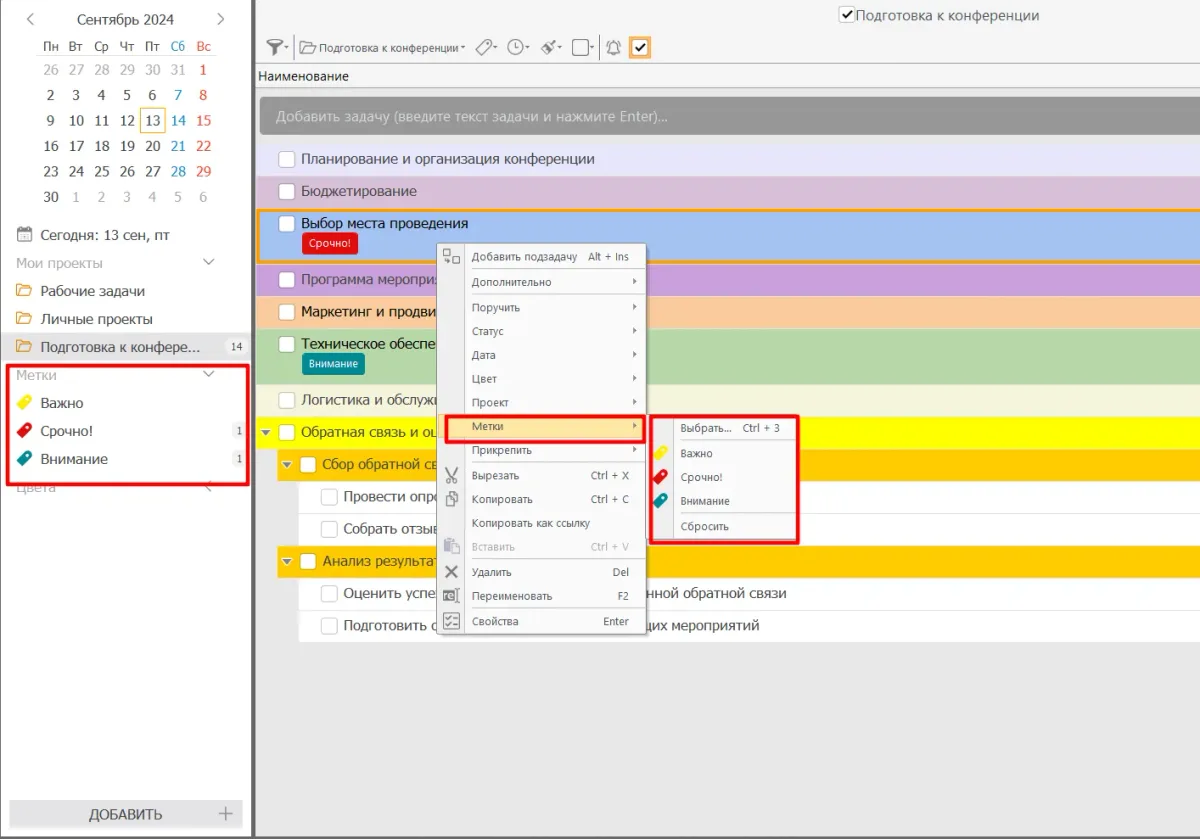Screen dimensions: 1200x839
Task: Collapse the Обратная связь task tree arrow
Action: [x=266, y=433]
